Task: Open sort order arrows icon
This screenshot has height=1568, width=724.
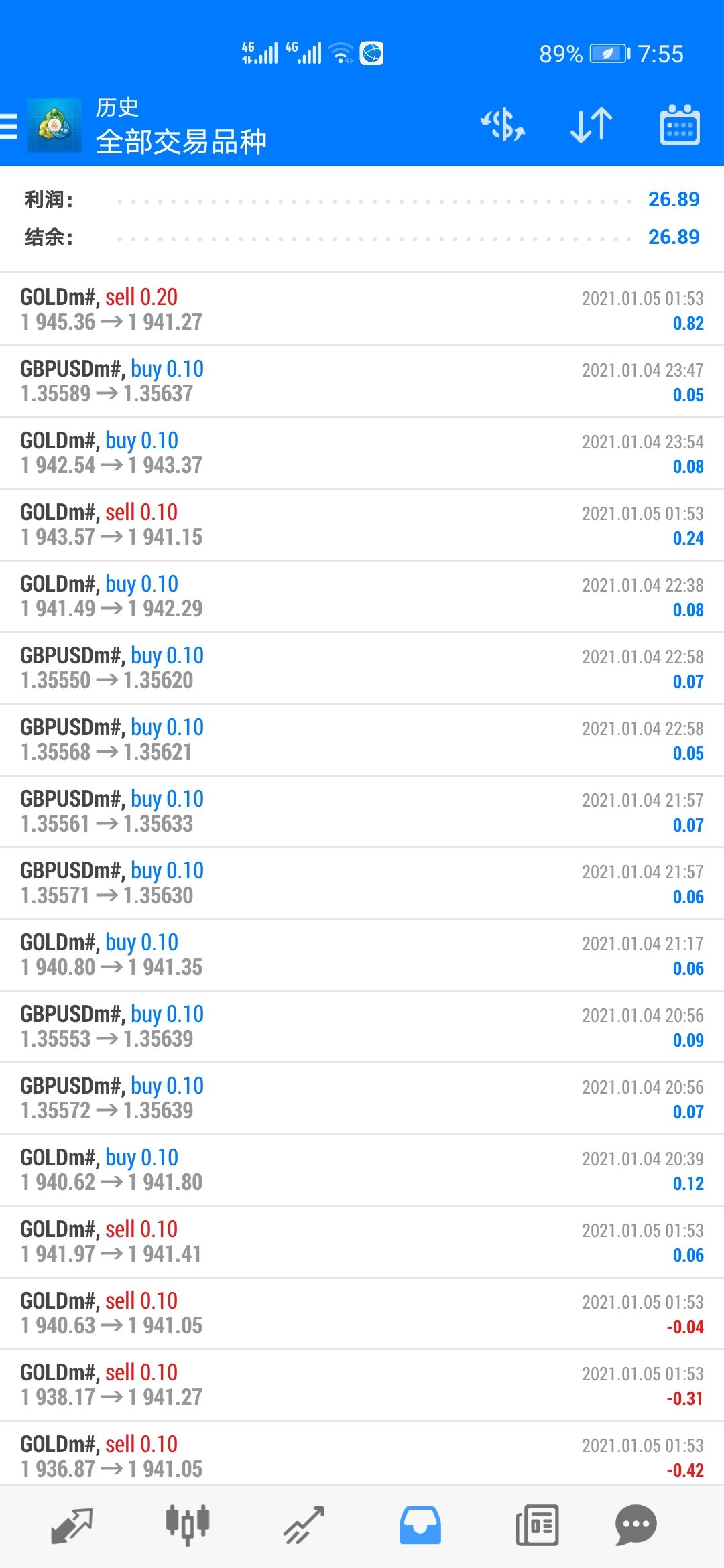Action: [591, 125]
